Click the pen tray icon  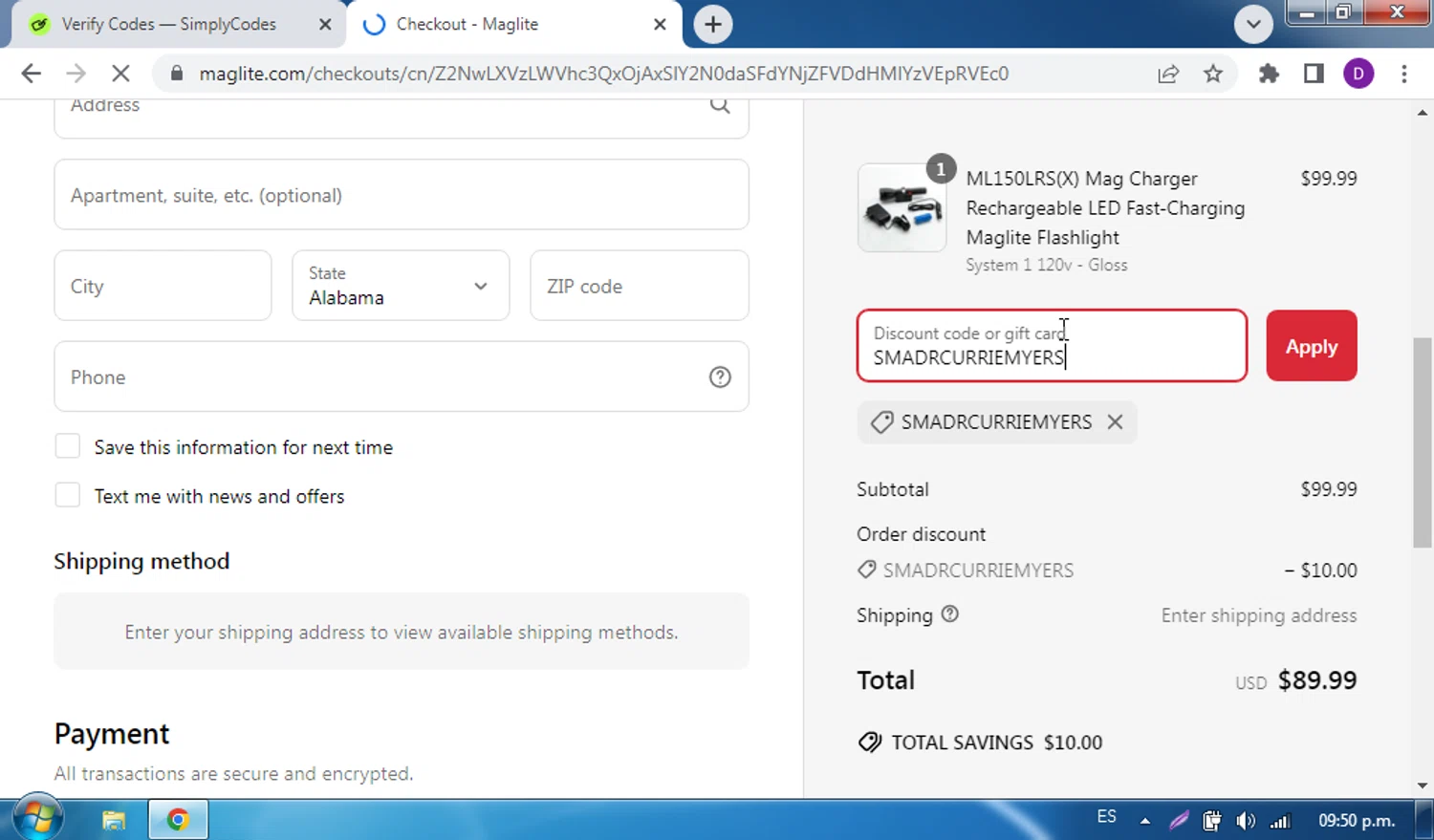1179,820
